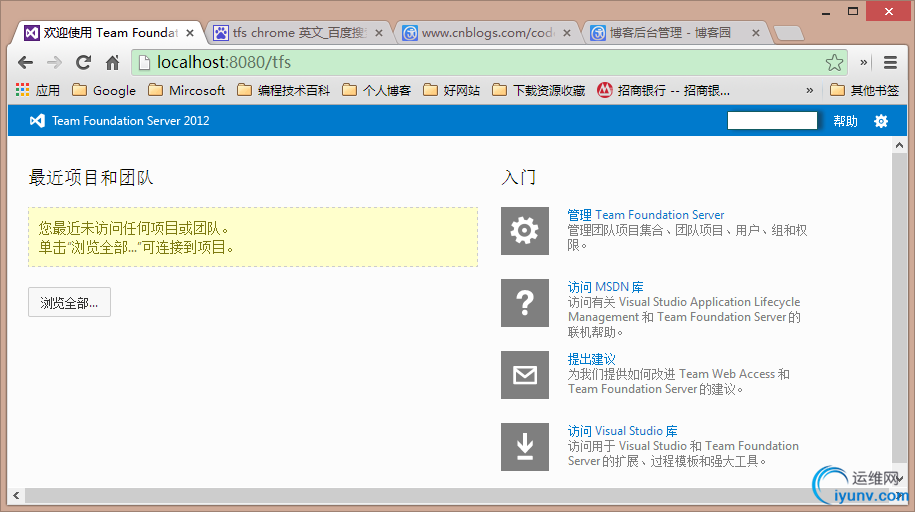The height and width of the screenshot is (512, 915).
Task: Open the 提出建议 link
Action: pos(592,359)
